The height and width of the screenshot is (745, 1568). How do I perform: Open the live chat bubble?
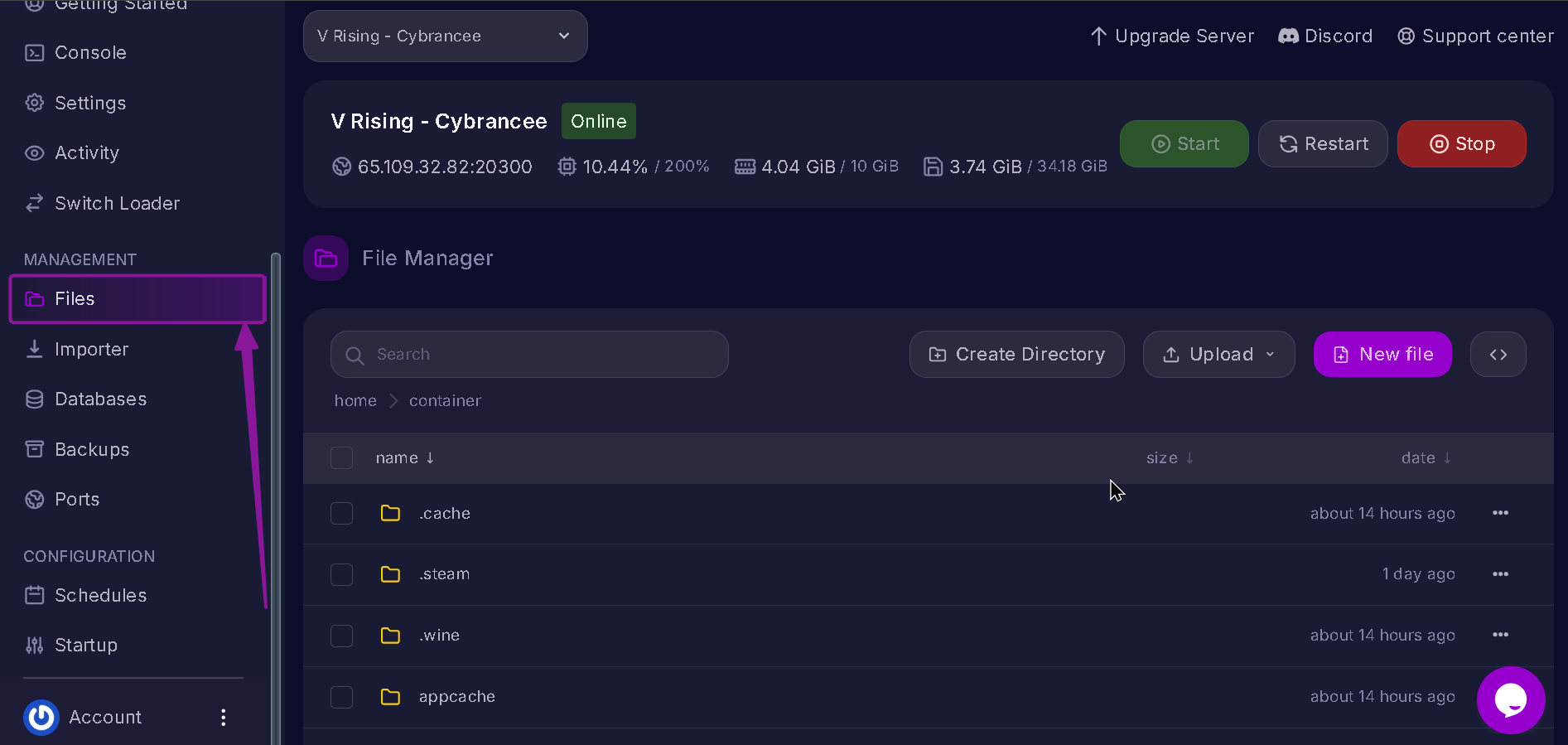(x=1511, y=700)
